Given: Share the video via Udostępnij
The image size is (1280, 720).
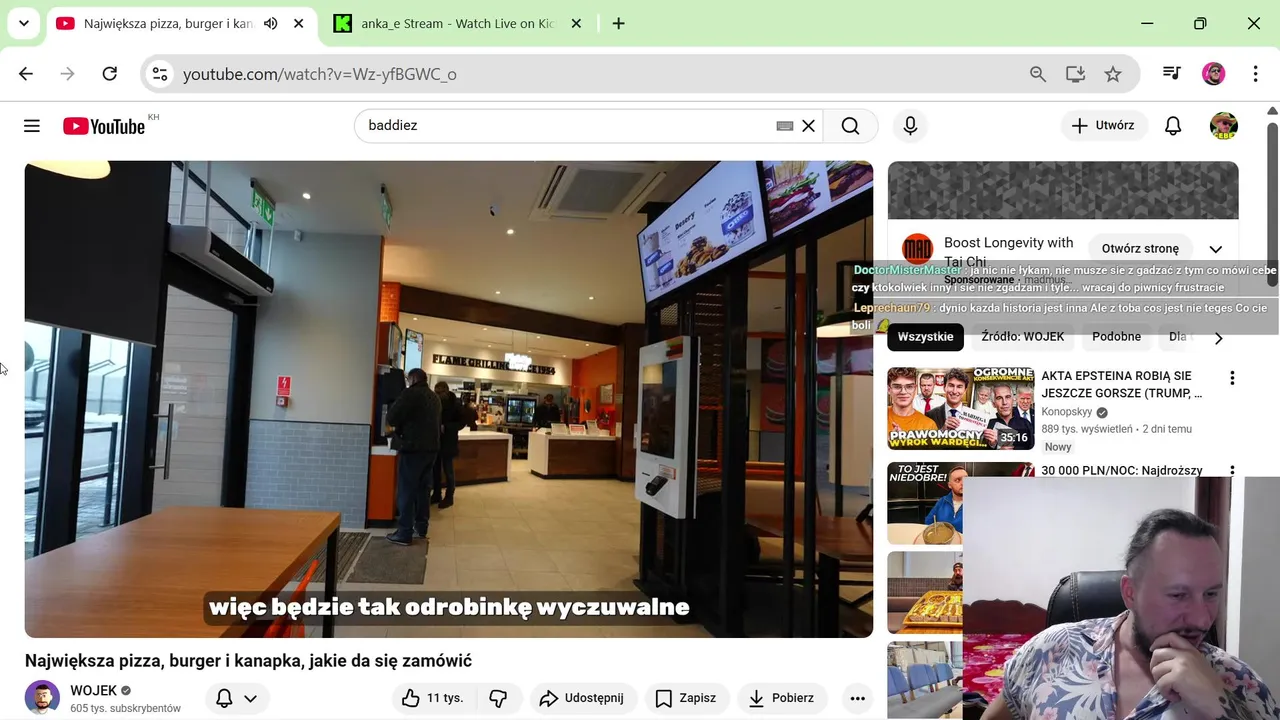Looking at the screenshot, I should (x=581, y=698).
